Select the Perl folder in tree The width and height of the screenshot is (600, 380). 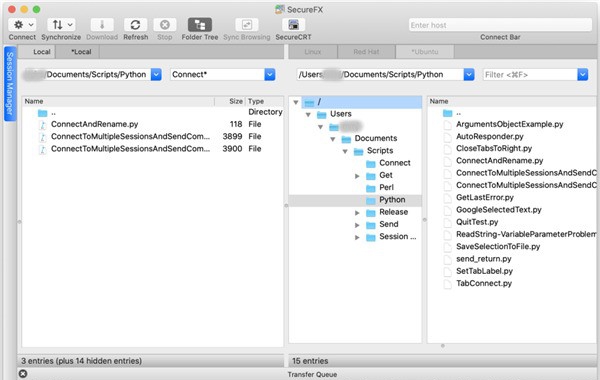click(386, 188)
